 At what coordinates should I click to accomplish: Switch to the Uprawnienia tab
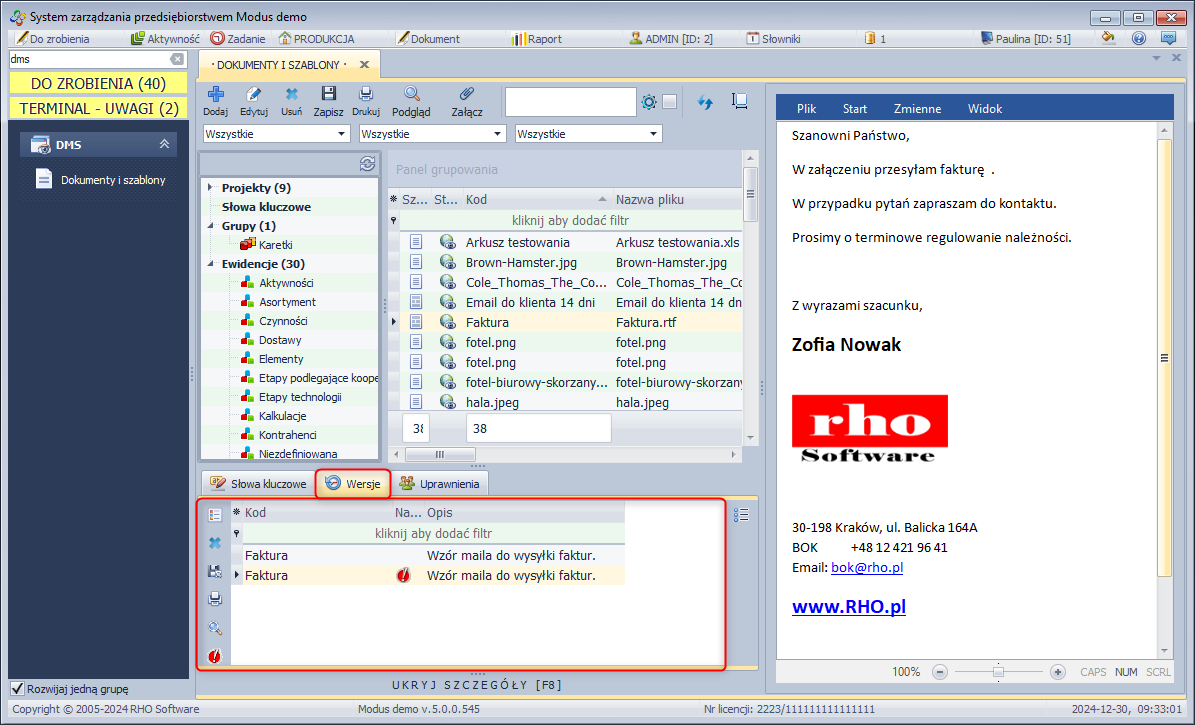pyautogui.click(x=440, y=483)
